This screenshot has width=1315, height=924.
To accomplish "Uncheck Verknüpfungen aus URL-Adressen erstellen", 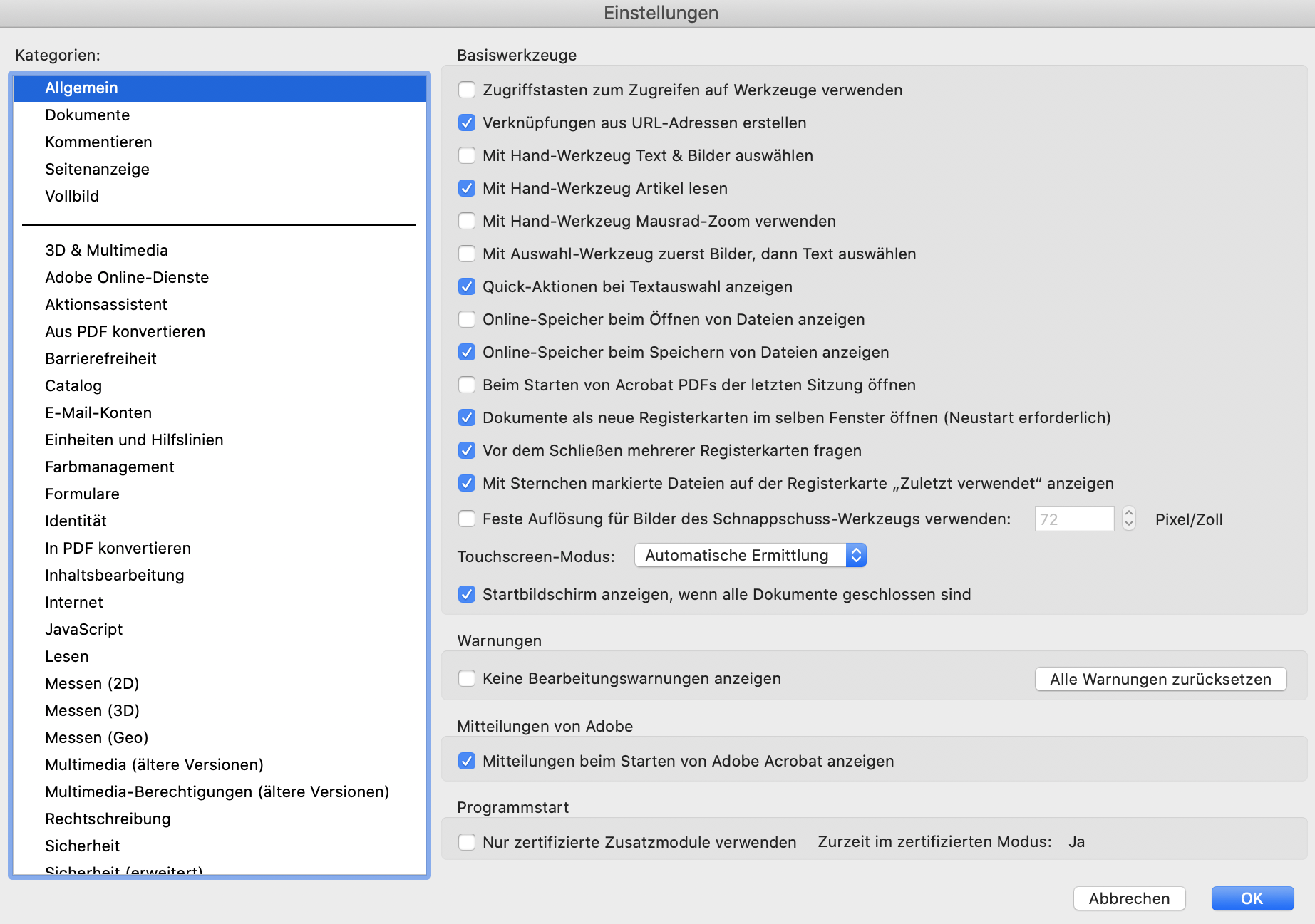I will [x=467, y=123].
